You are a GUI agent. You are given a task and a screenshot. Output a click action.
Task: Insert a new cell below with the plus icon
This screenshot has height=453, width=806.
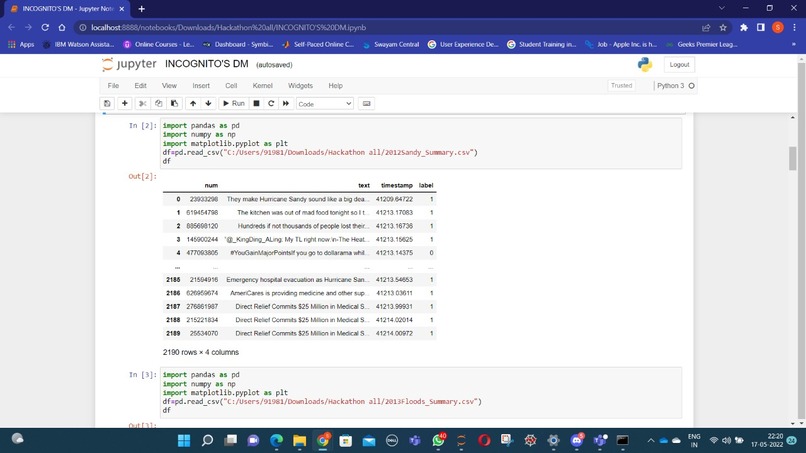124,103
